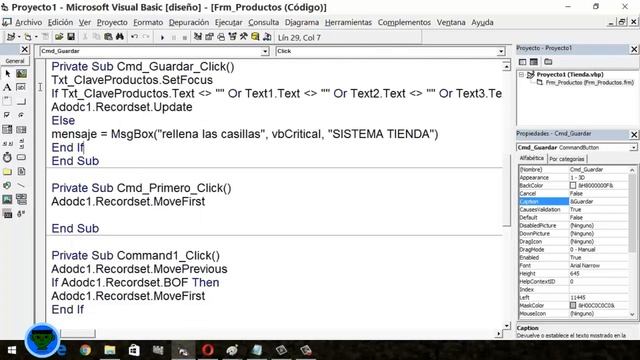The height and width of the screenshot is (360, 640).
Task: Select the Font property row
Action: coord(574,265)
